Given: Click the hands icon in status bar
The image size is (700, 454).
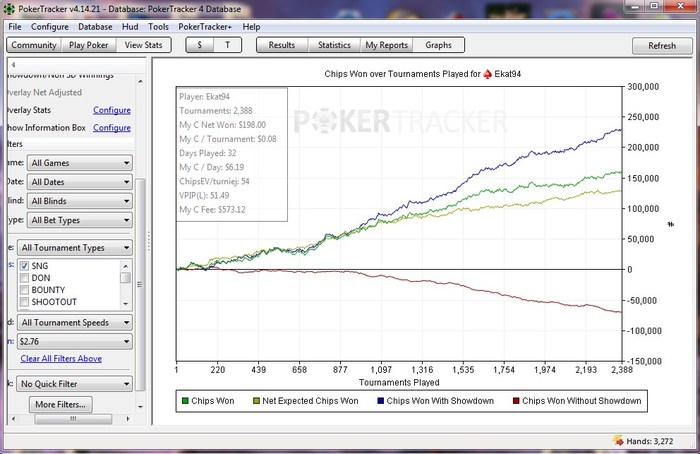Looking at the screenshot, I should [618, 441].
